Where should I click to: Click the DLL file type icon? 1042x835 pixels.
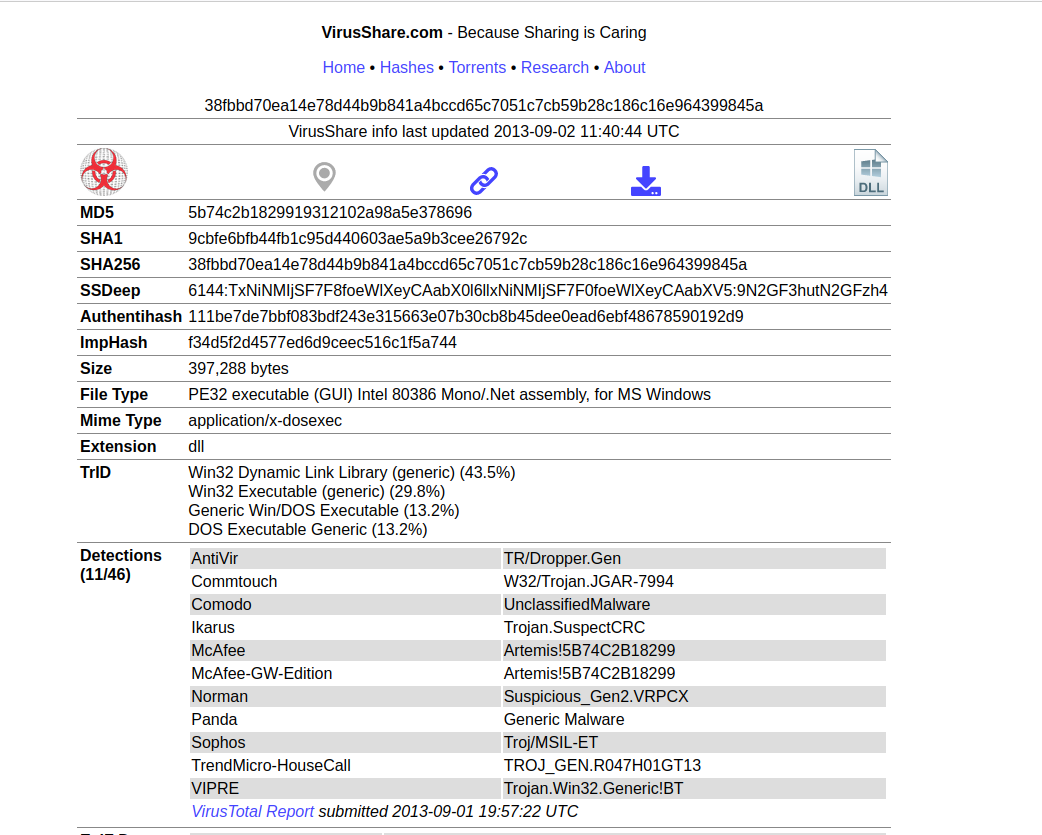point(871,173)
